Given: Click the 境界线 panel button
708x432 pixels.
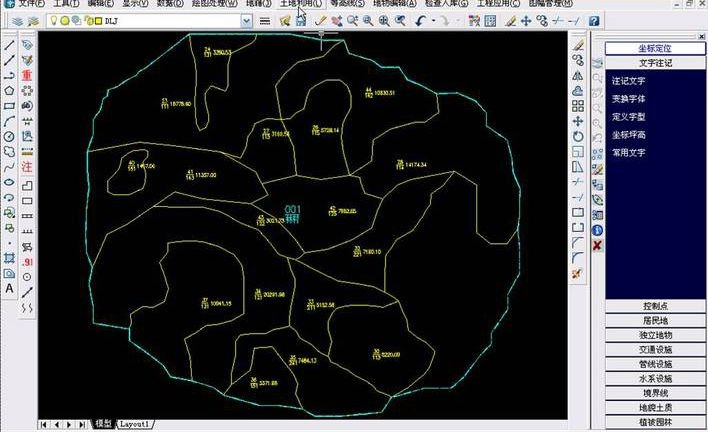Looking at the screenshot, I should (655, 393).
